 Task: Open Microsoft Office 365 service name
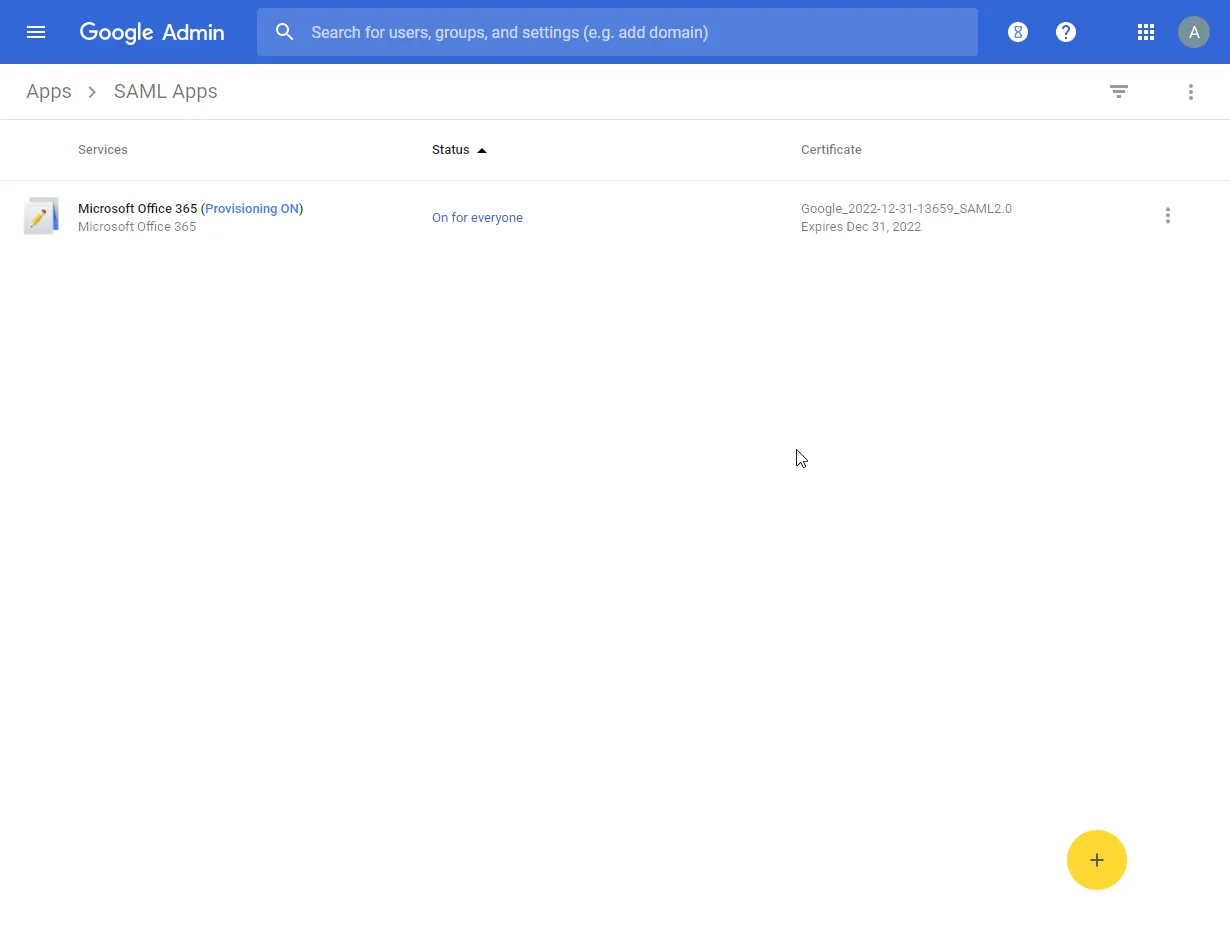tap(138, 209)
